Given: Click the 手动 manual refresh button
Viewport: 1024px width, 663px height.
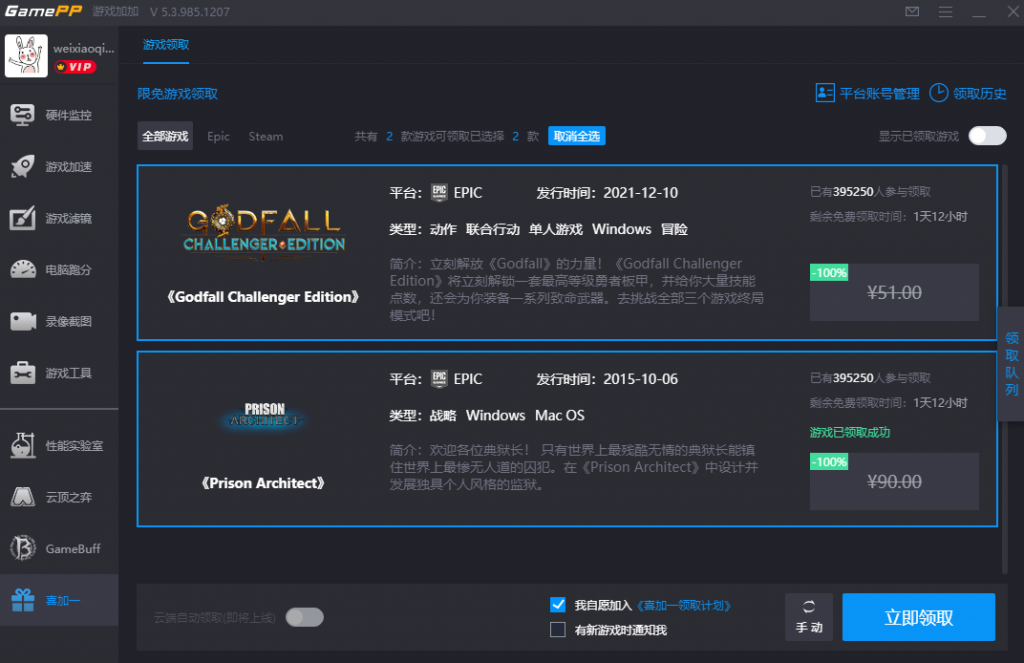Looking at the screenshot, I should (x=808, y=617).
